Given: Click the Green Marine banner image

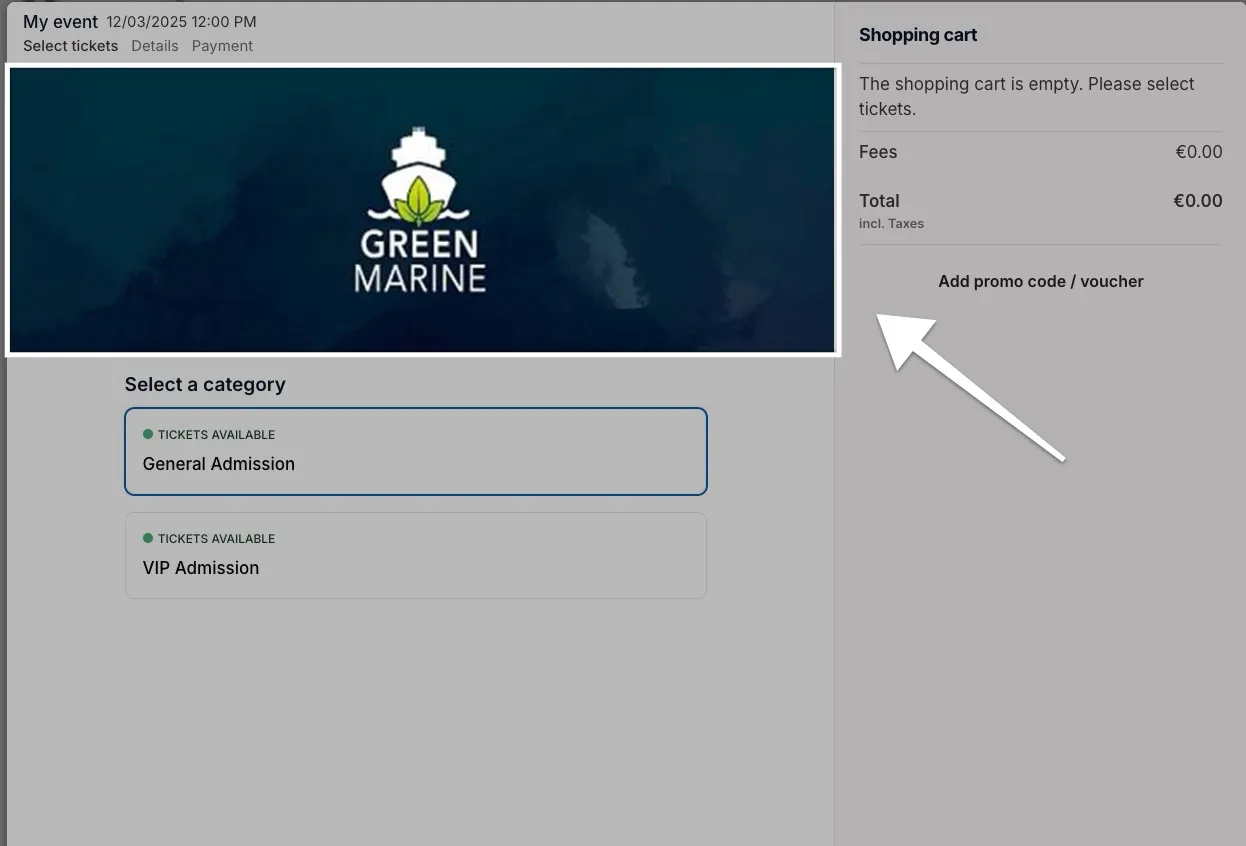Looking at the screenshot, I should (x=422, y=210).
